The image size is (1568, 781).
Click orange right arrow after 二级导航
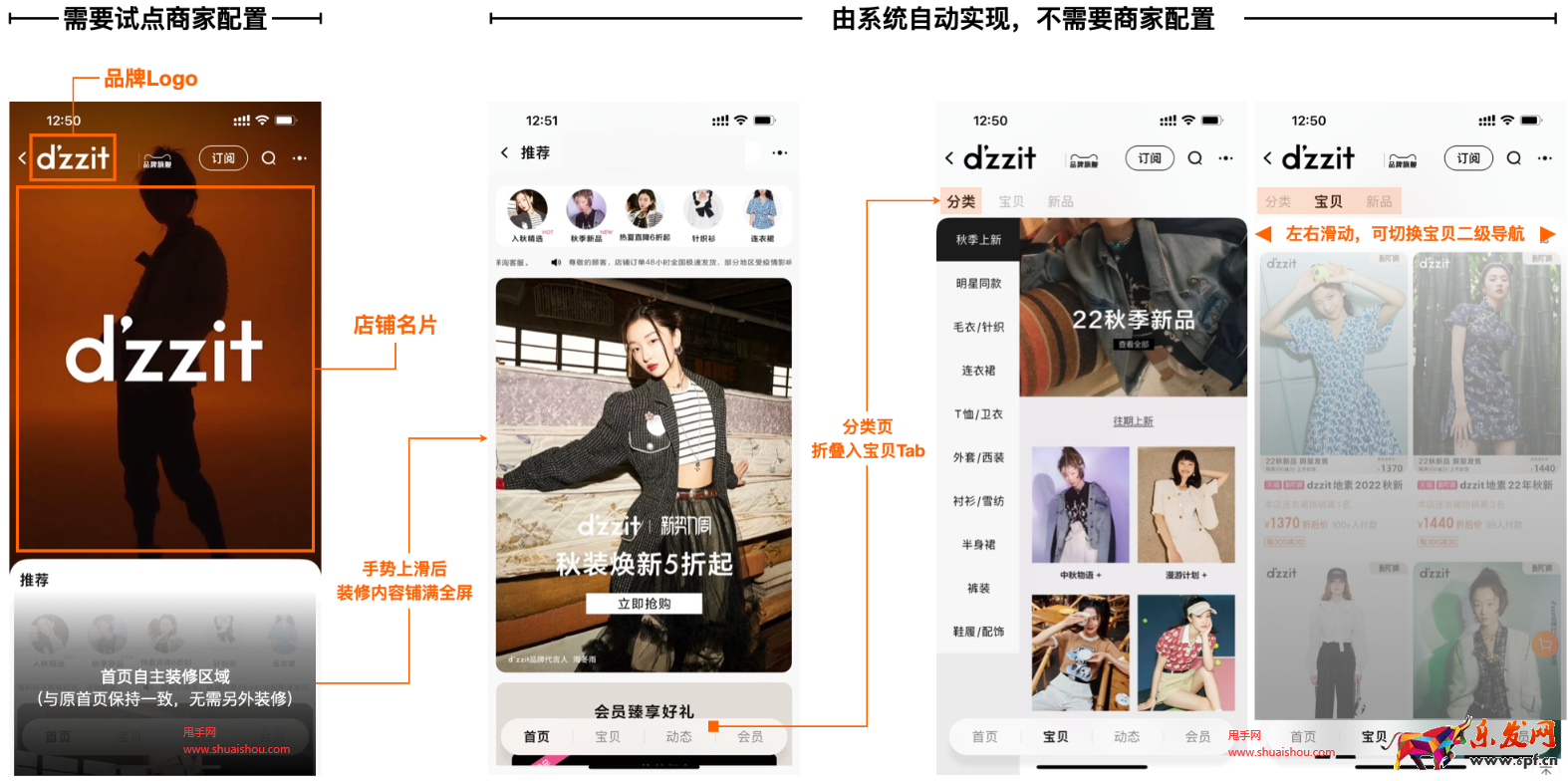tap(1547, 234)
